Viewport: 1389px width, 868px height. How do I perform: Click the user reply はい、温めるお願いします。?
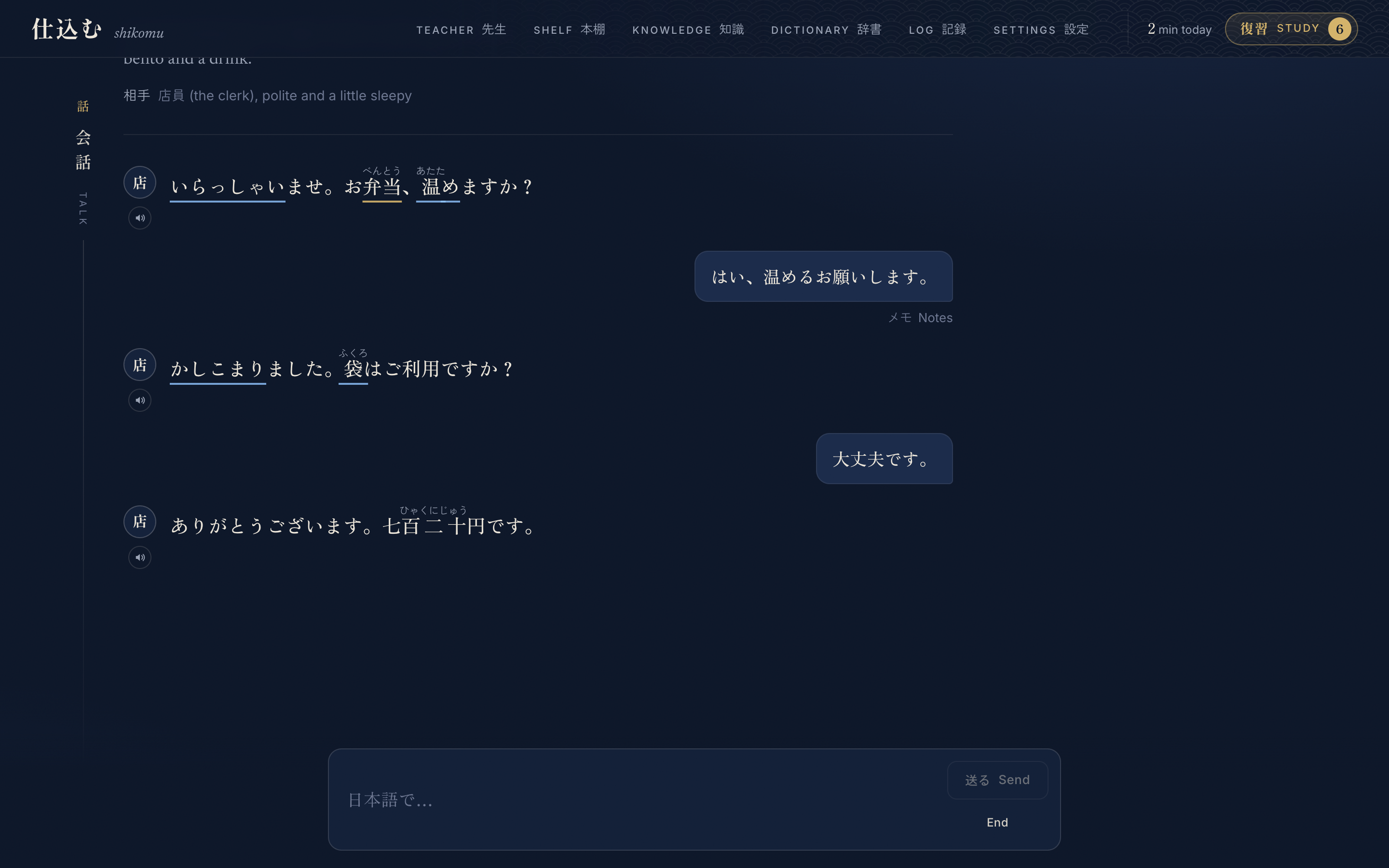tap(824, 276)
